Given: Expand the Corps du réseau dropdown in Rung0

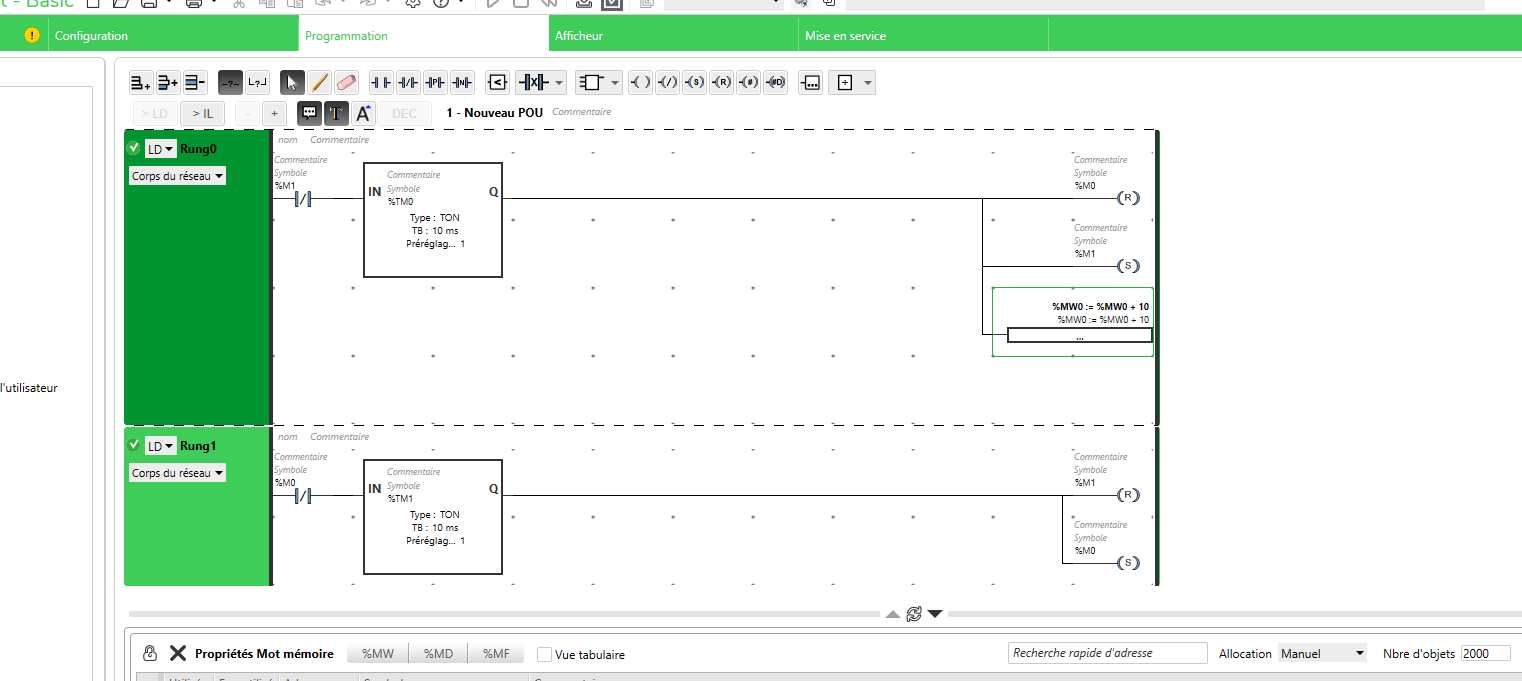Looking at the screenshot, I should coord(177,176).
